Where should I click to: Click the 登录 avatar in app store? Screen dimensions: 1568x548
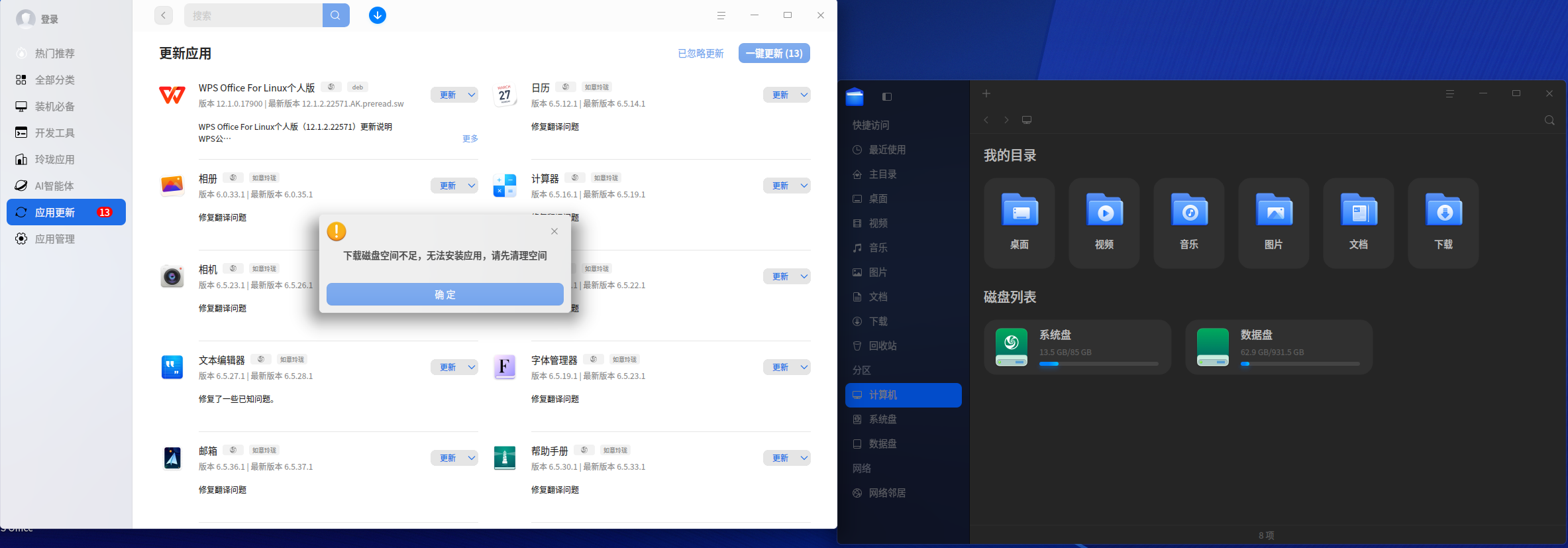pos(26,19)
